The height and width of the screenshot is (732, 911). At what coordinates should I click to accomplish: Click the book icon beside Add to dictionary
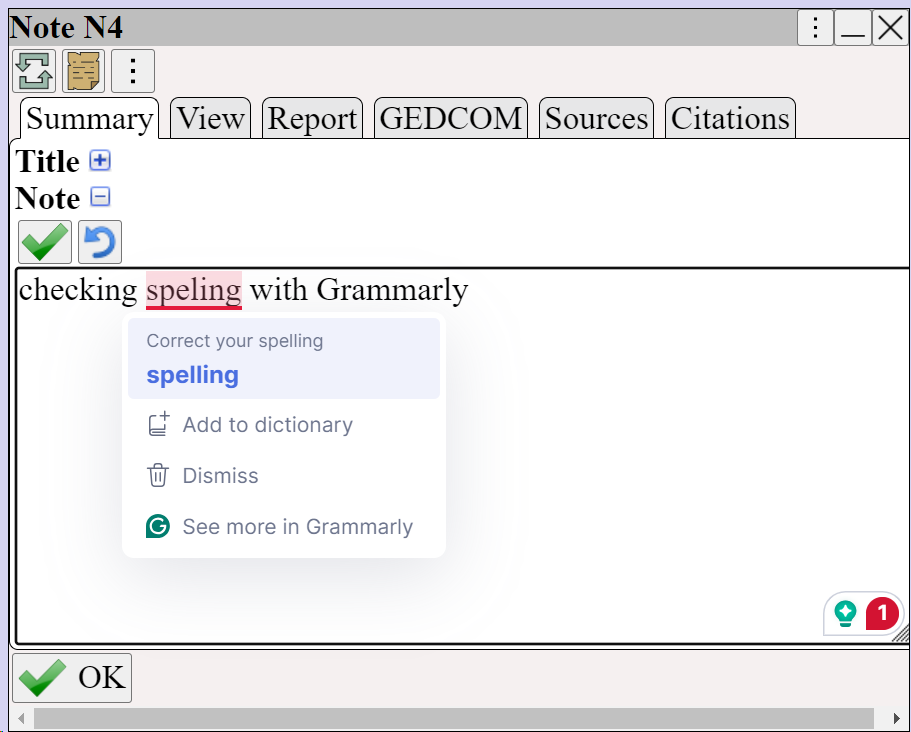pyautogui.click(x=158, y=424)
